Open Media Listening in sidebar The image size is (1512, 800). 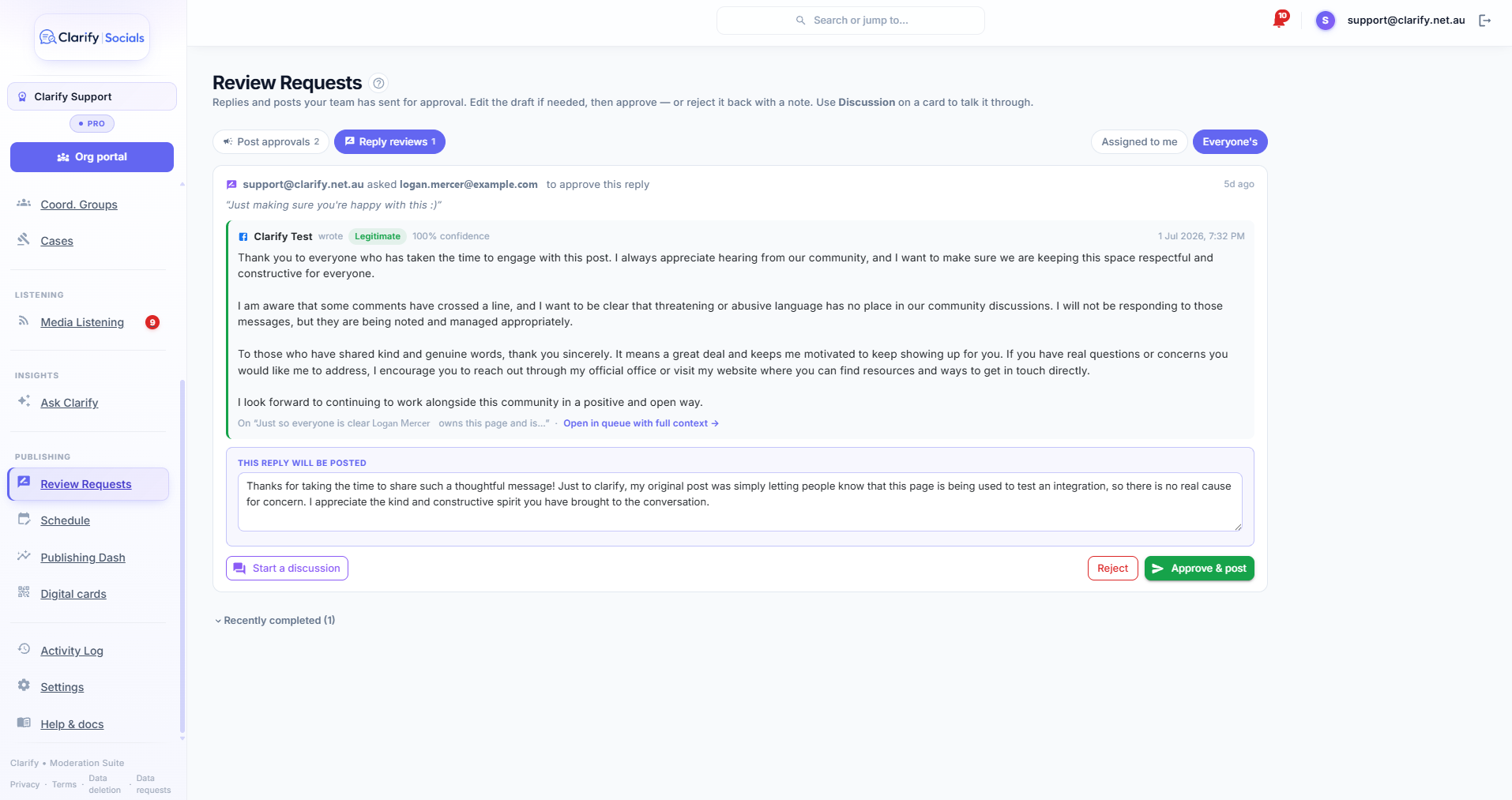tap(82, 322)
